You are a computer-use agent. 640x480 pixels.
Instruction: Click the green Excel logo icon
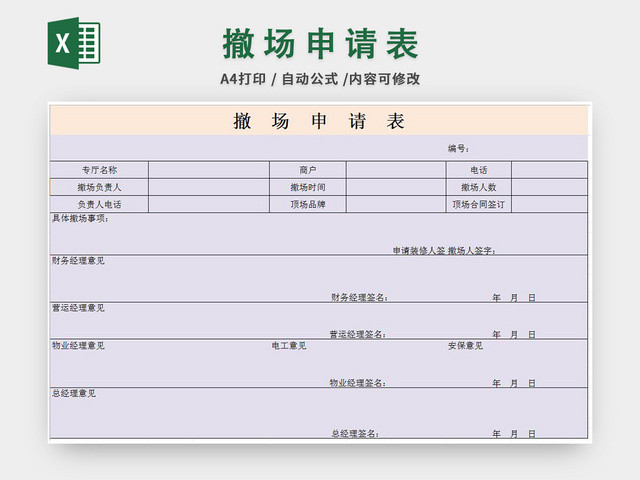point(74,43)
